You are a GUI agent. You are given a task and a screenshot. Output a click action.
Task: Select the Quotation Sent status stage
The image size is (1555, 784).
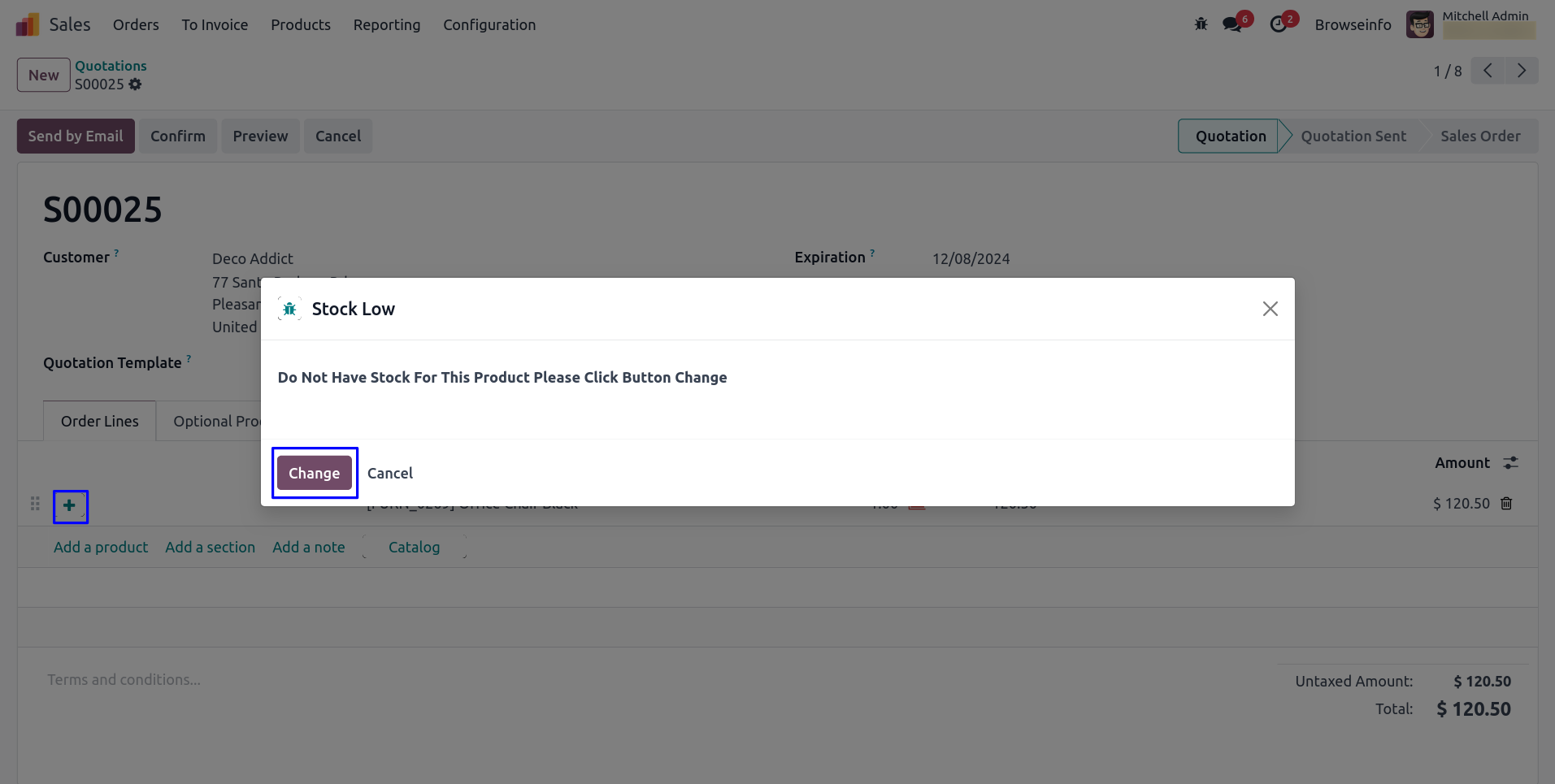(1353, 136)
